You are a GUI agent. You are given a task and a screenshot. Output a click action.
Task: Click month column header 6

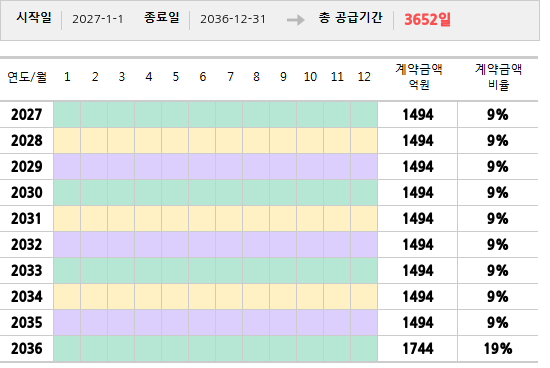point(203,77)
